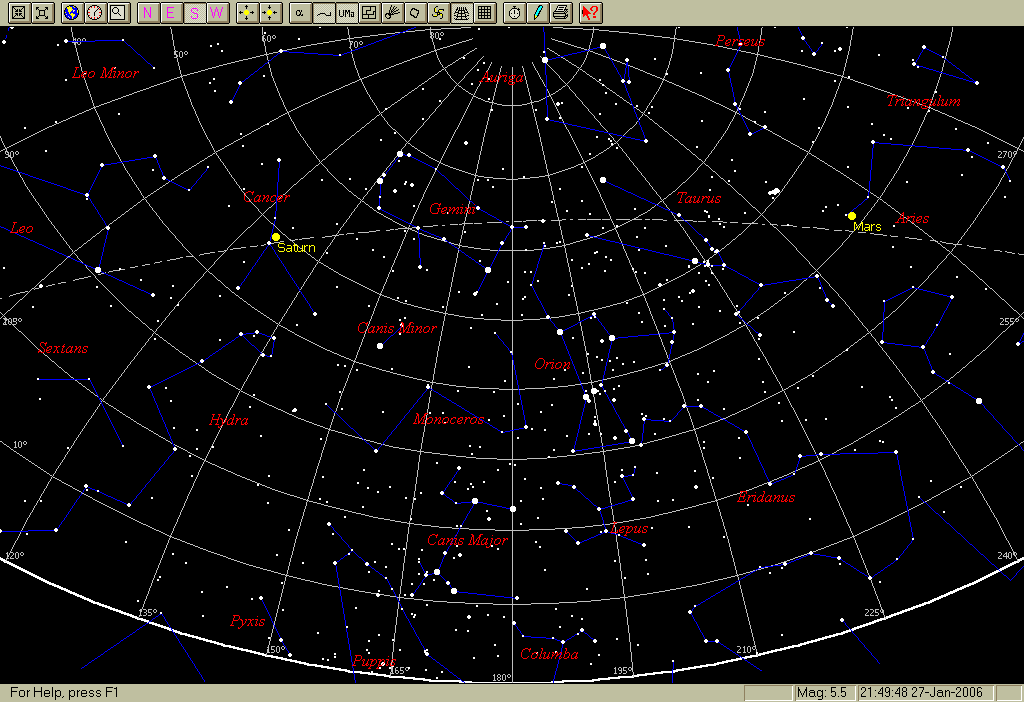The image size is (1024, 702).
Task: Click the 'For Help, press F1' status text
Action: click(64, 693)
